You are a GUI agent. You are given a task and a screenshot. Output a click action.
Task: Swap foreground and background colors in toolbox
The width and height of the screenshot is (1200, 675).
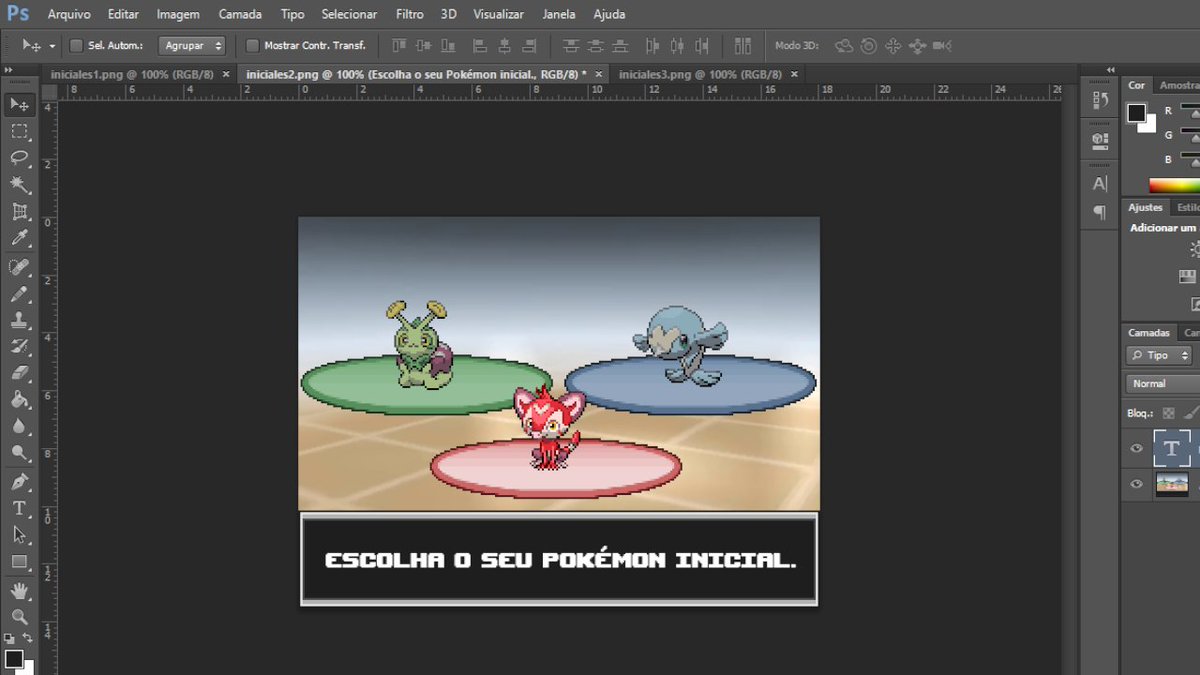28,638
